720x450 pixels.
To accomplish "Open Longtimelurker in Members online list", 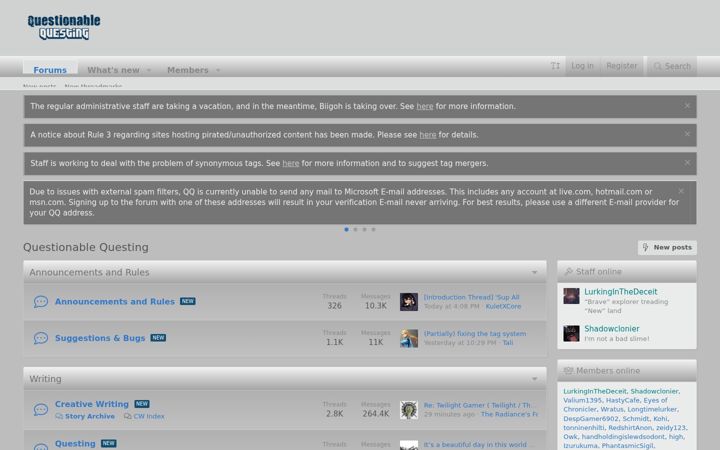I will pyautogui.click(x=652, y=409).
